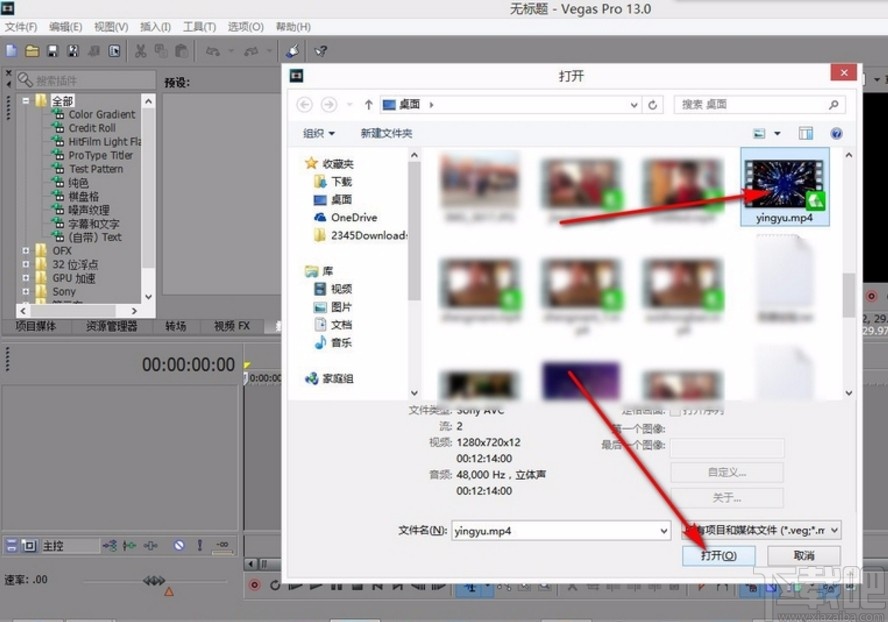Click 新建文件夹 in the dialog toolbar
Image resolution: width=888 pixels, height=622 pixels.
tap(386, 134)
